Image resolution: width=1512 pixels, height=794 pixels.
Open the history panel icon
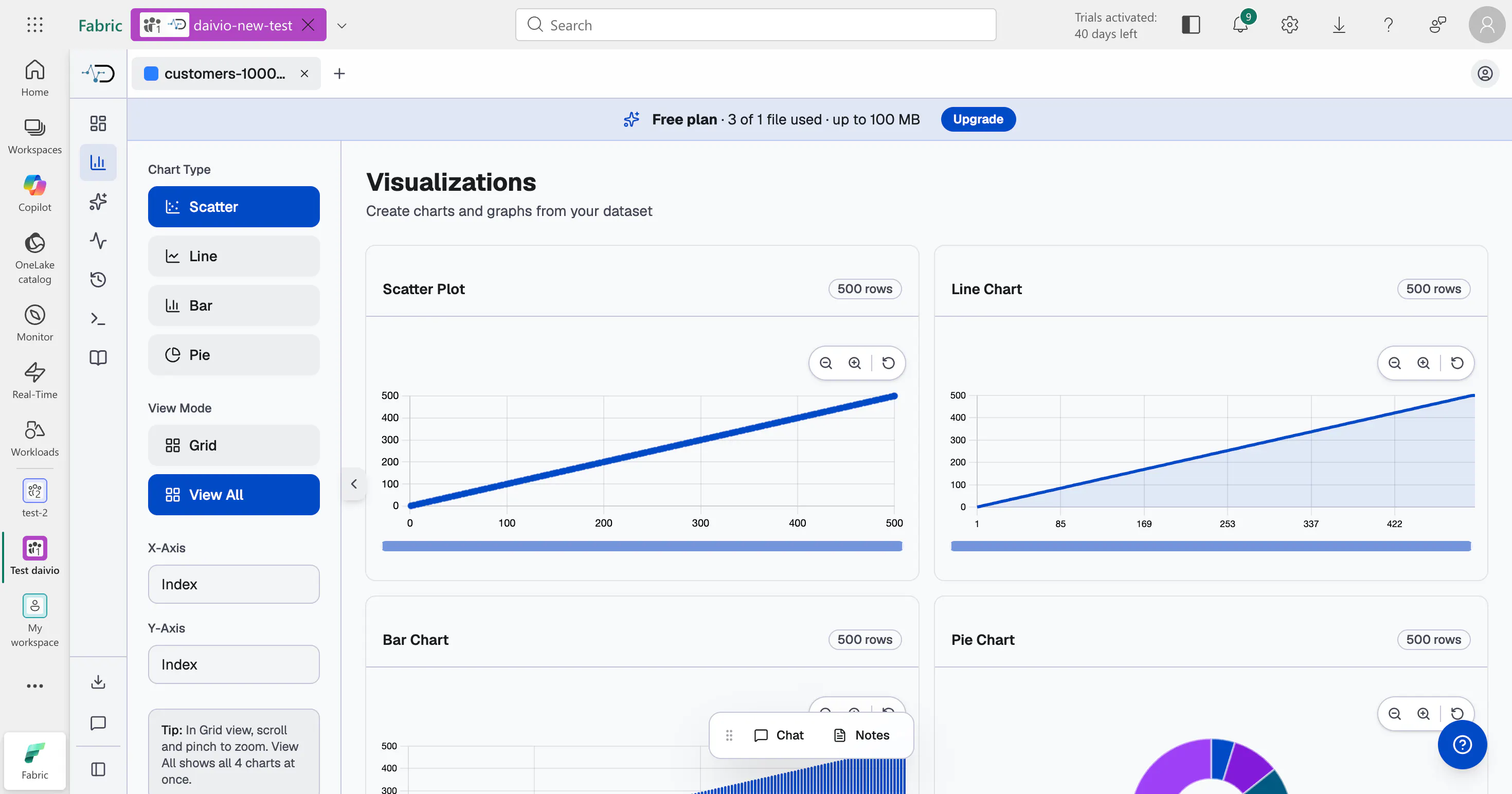click(98, 279)
